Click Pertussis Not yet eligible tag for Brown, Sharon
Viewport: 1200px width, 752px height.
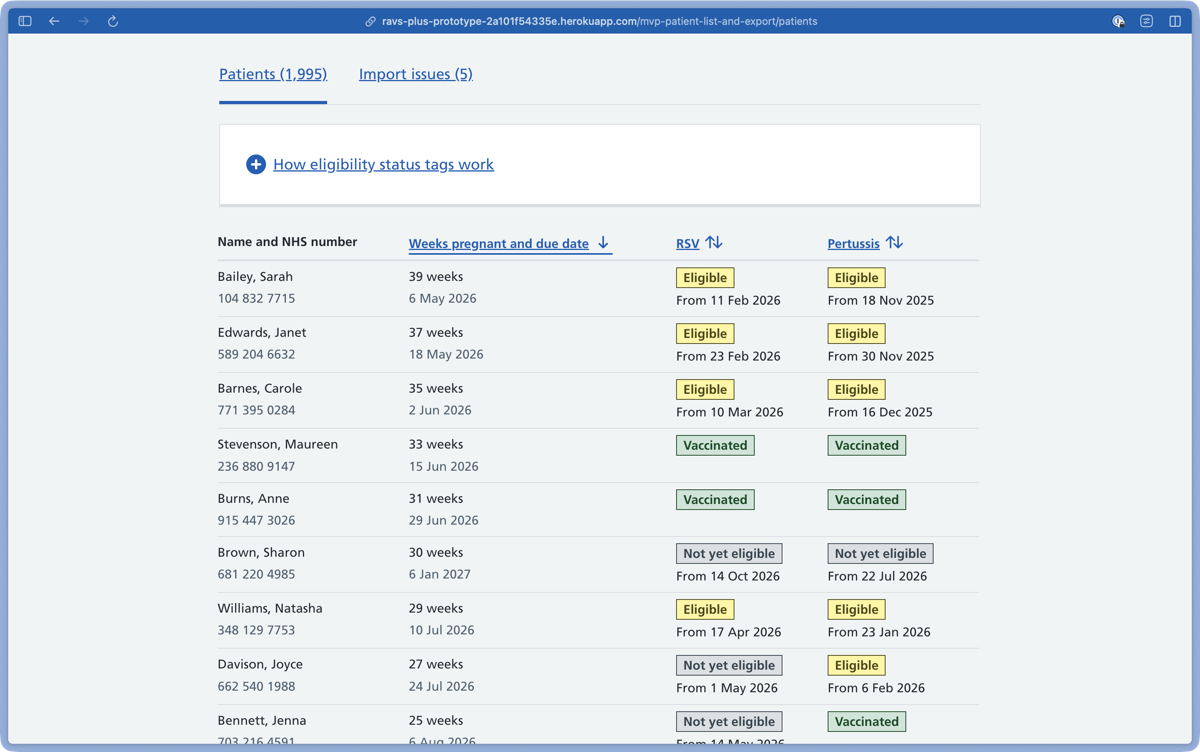tap(881, 554)
